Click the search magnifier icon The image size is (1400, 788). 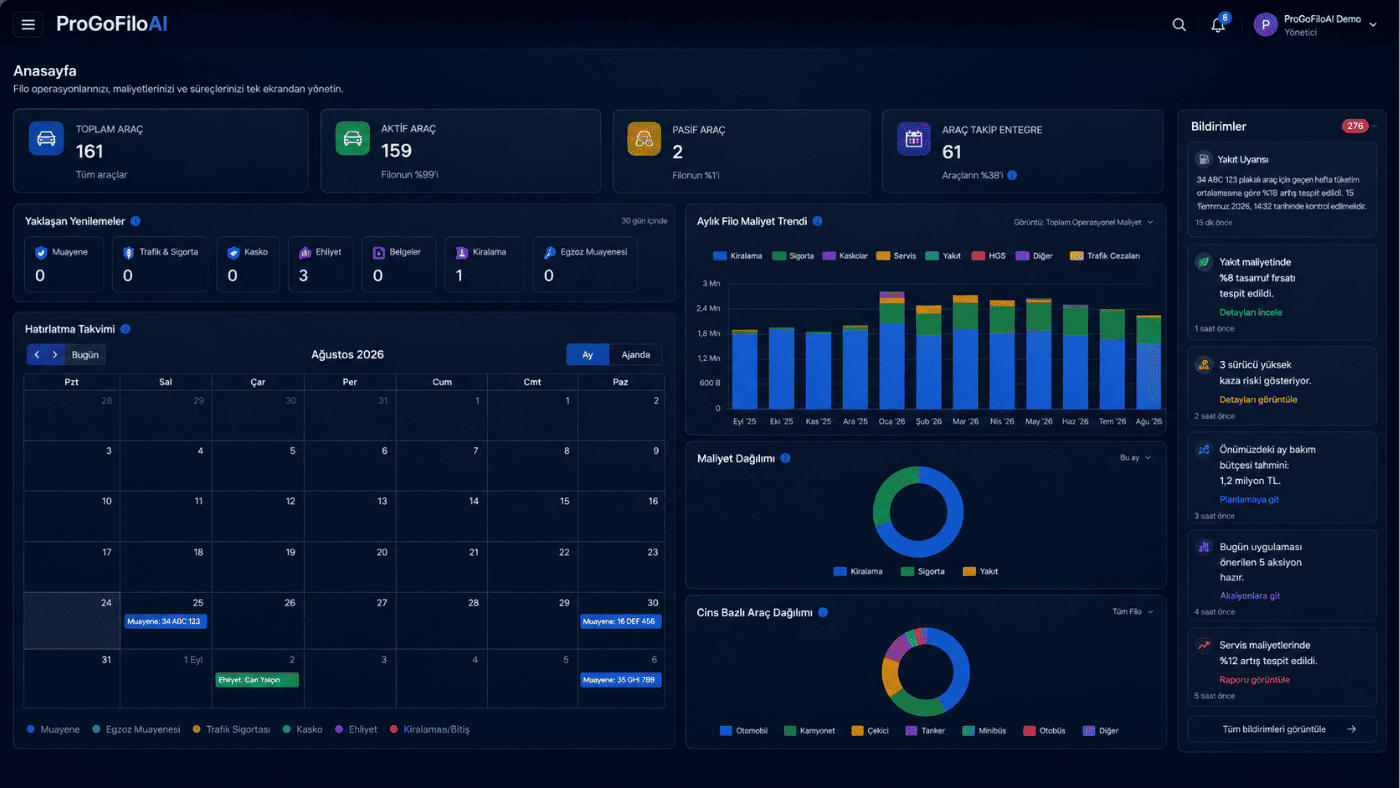pyautogui.click(x=1179, y=25)
